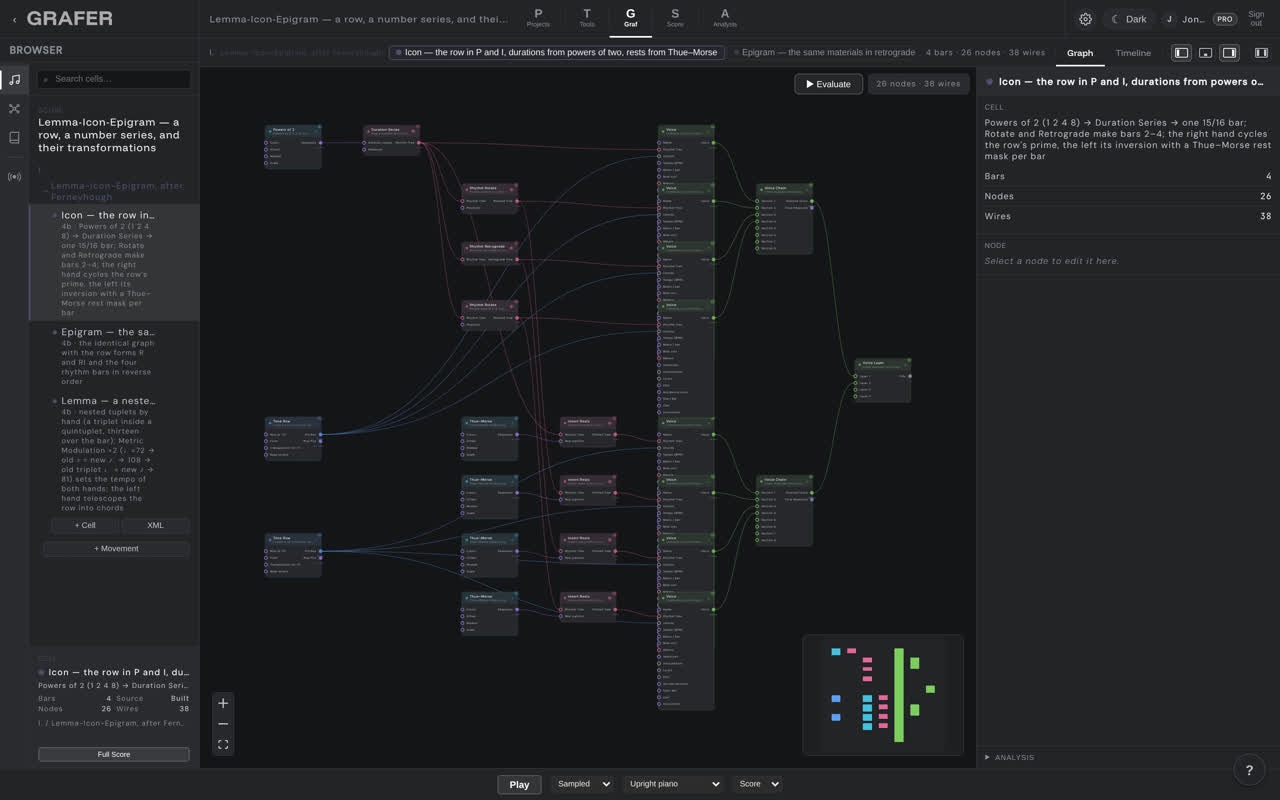Click the Sign out link
1280x800 pixels.
click(1256, 19)
